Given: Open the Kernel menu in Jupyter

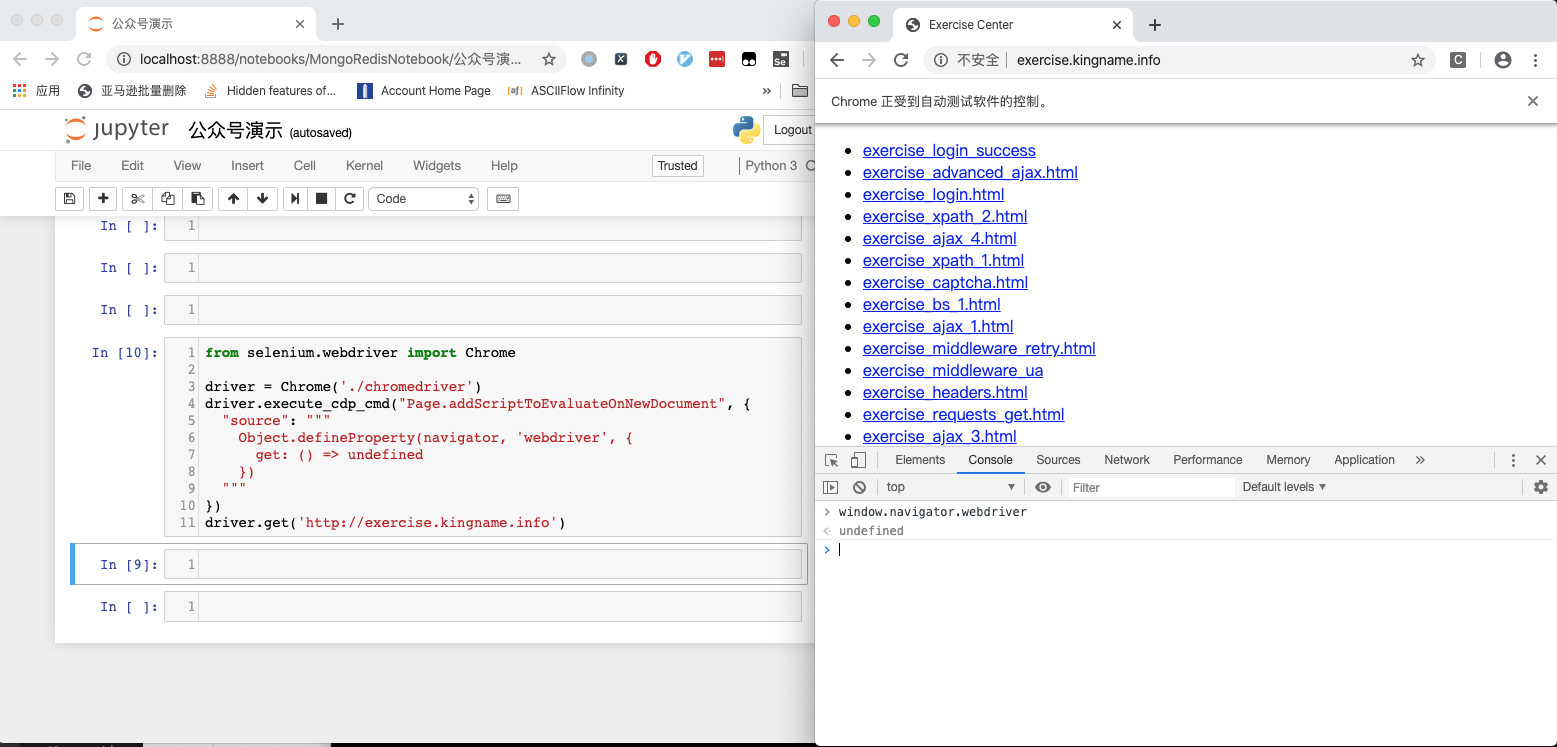Looking at the screenshot, I should pyautogui.click(x=365, y=166).
